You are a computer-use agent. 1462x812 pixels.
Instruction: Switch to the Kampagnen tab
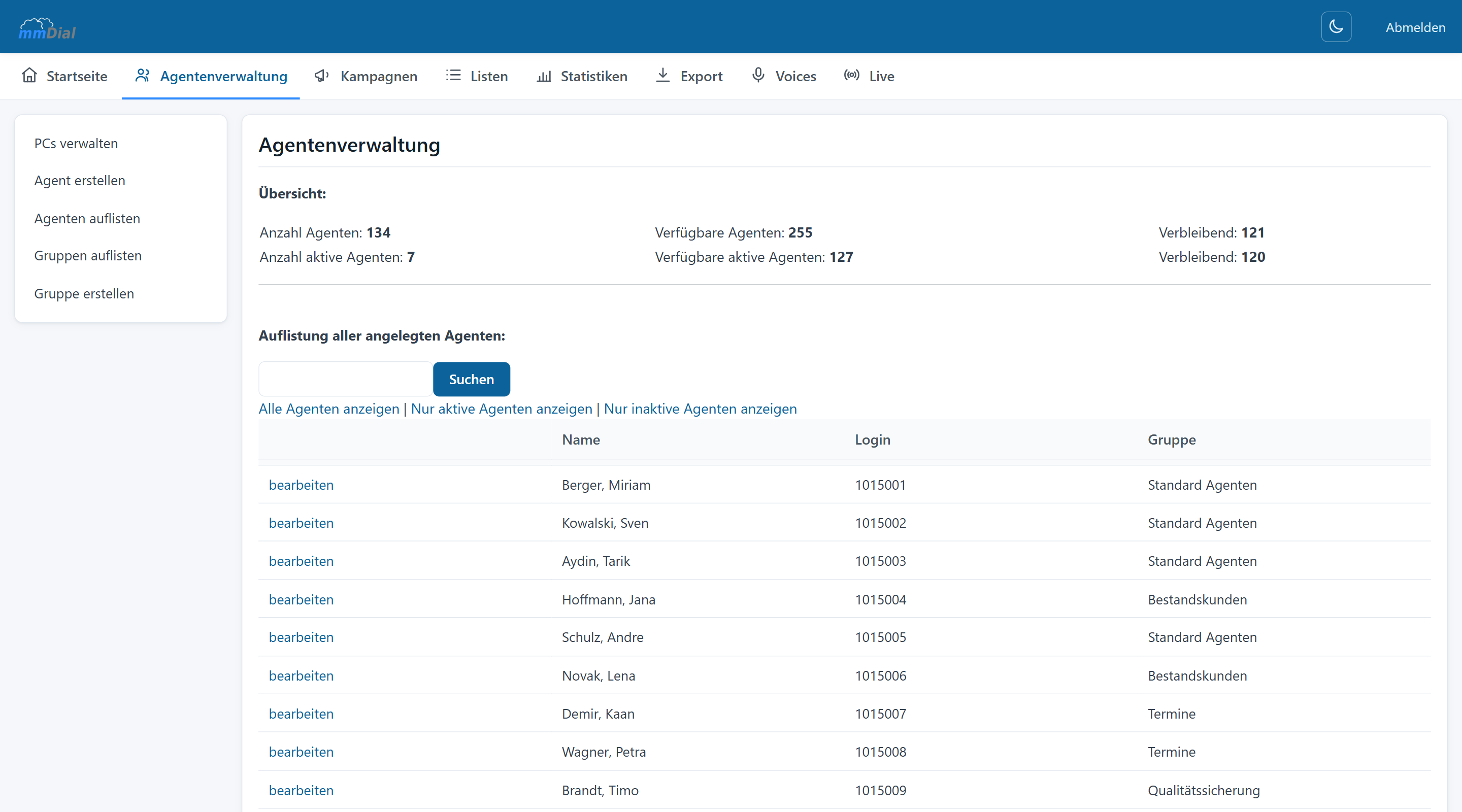365,76
